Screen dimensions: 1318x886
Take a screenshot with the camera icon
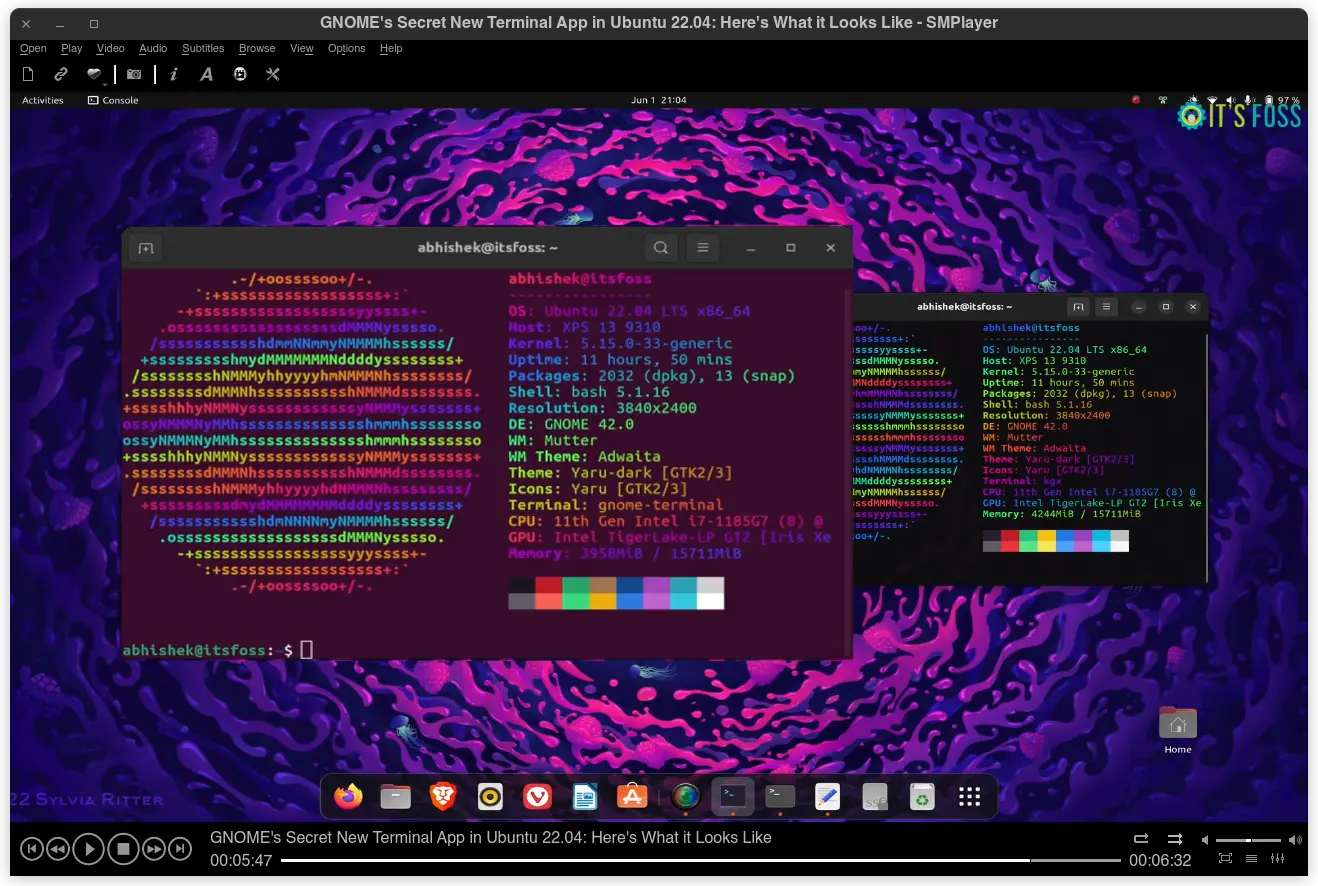[x=134, y=74]
